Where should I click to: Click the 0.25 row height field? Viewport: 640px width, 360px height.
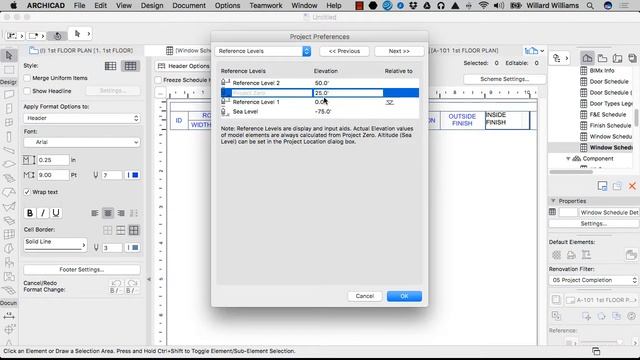53,160
